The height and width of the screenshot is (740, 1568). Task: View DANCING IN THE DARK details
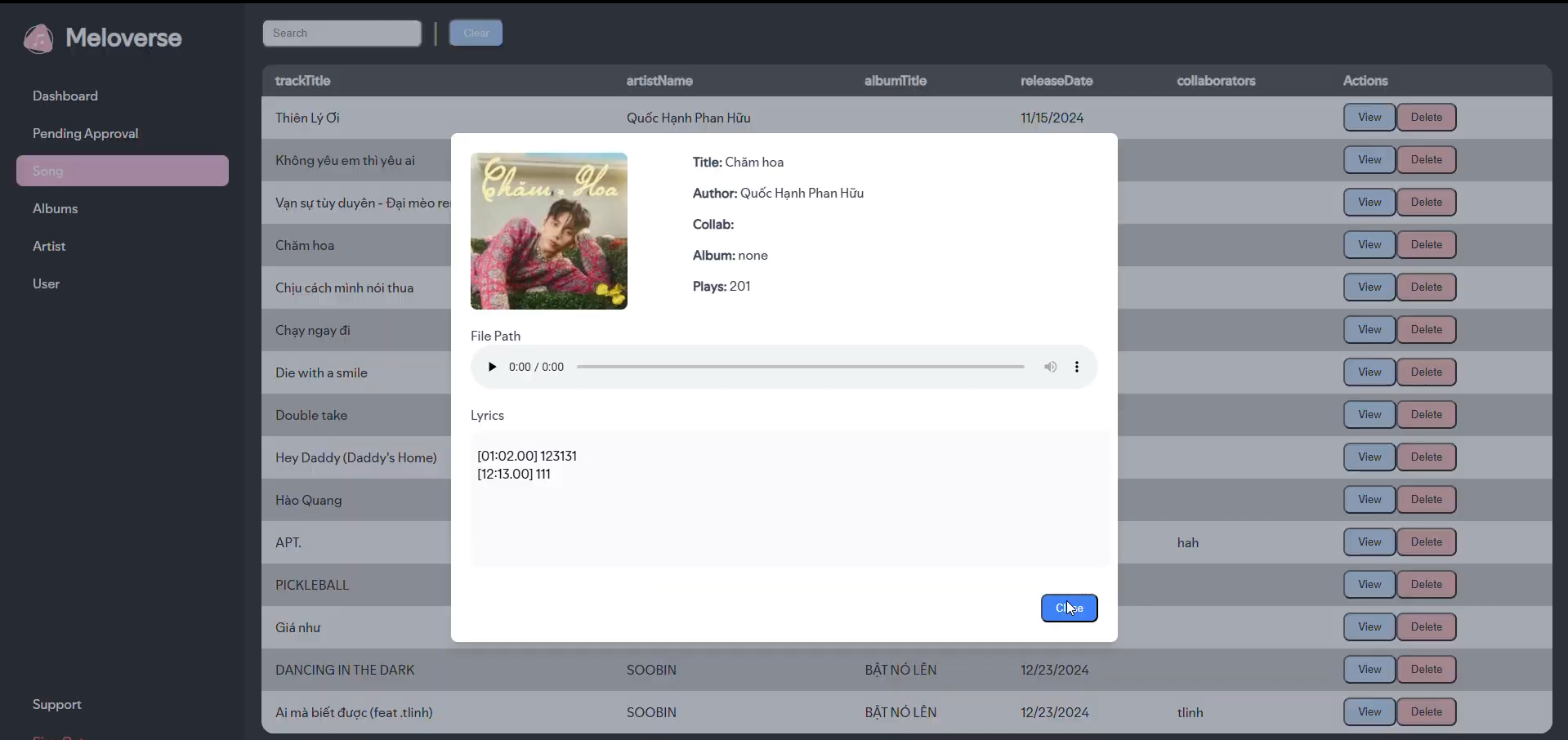[x=1369, y=670]
